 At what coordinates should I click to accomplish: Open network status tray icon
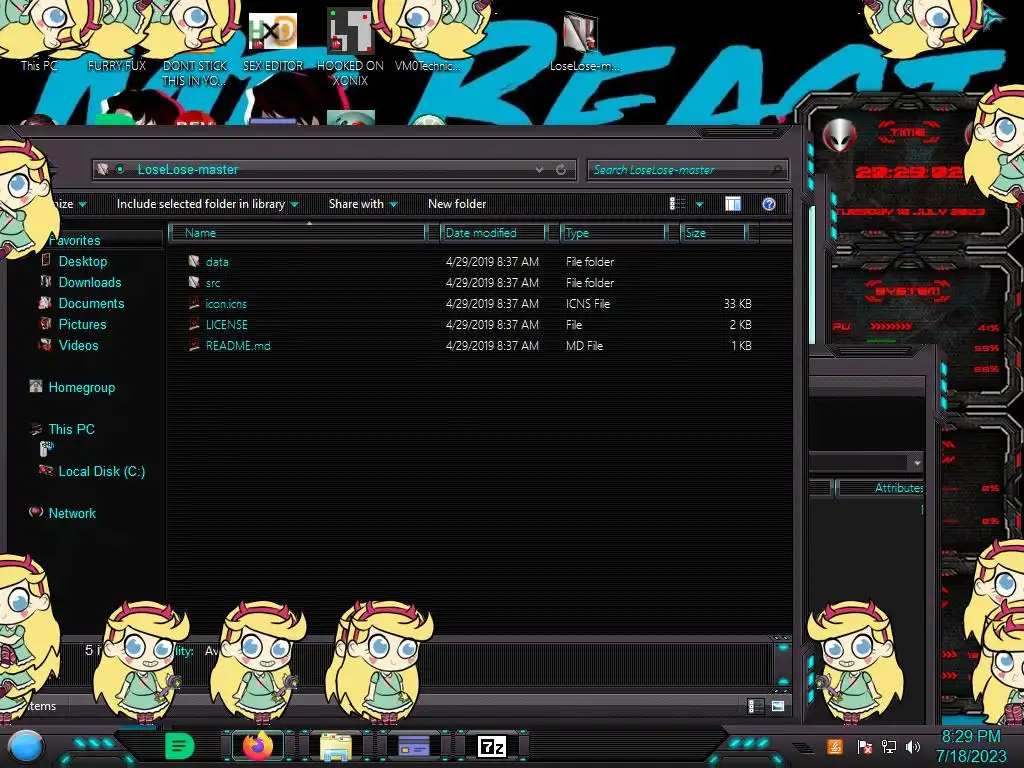pyautogui.click(x=888, y=746)
